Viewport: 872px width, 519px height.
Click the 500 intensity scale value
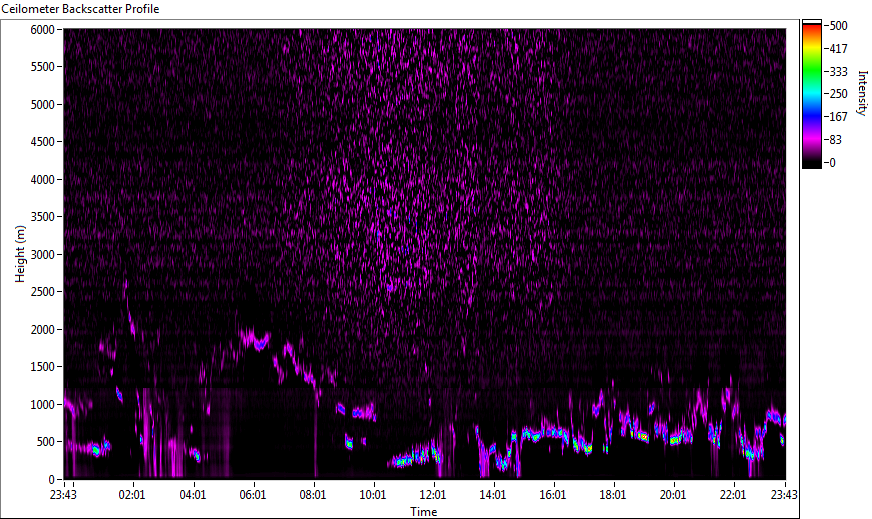pyautogui.click(x=838, y=26)
